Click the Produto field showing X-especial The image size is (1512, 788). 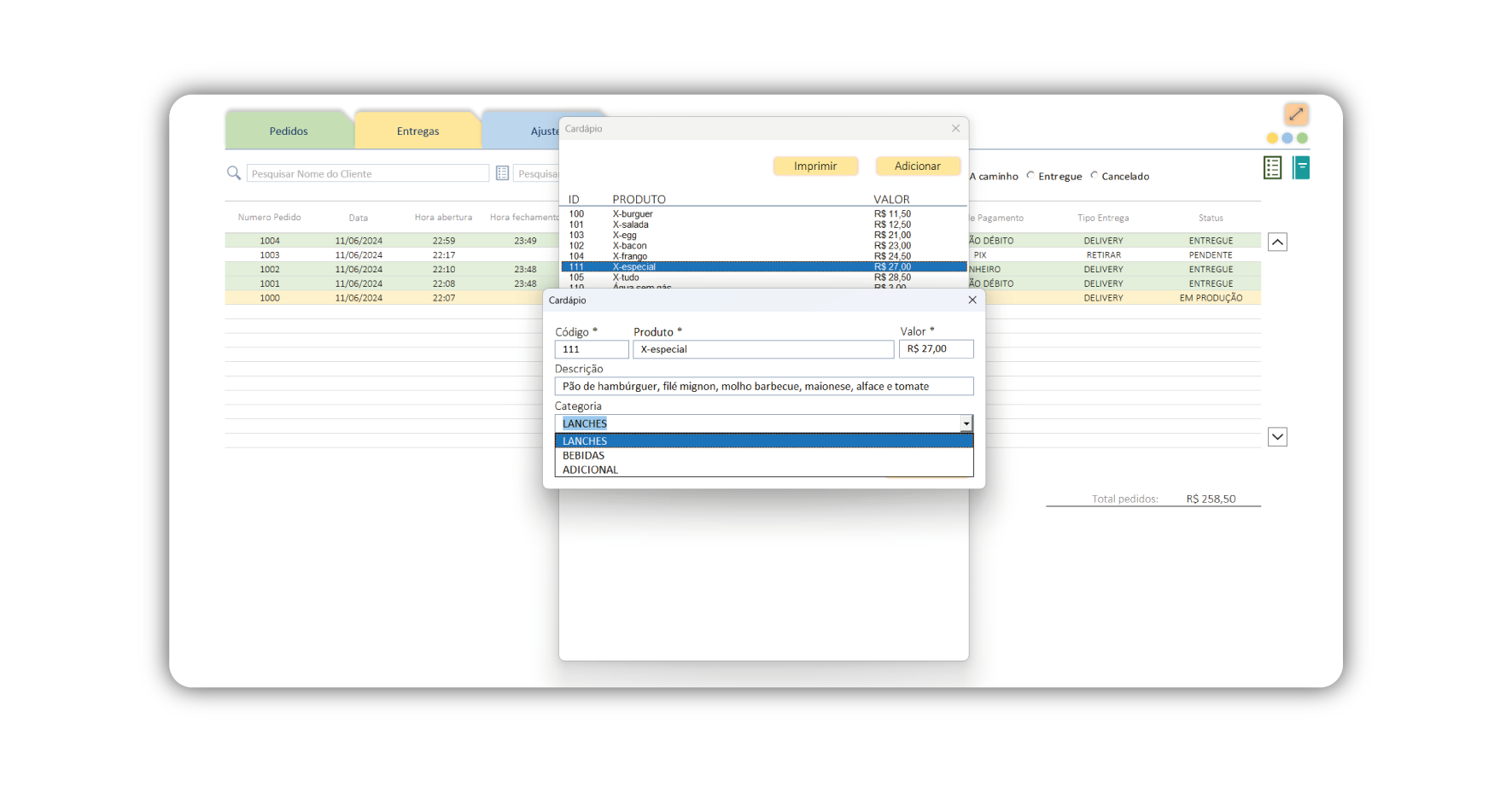pos(763,349)
